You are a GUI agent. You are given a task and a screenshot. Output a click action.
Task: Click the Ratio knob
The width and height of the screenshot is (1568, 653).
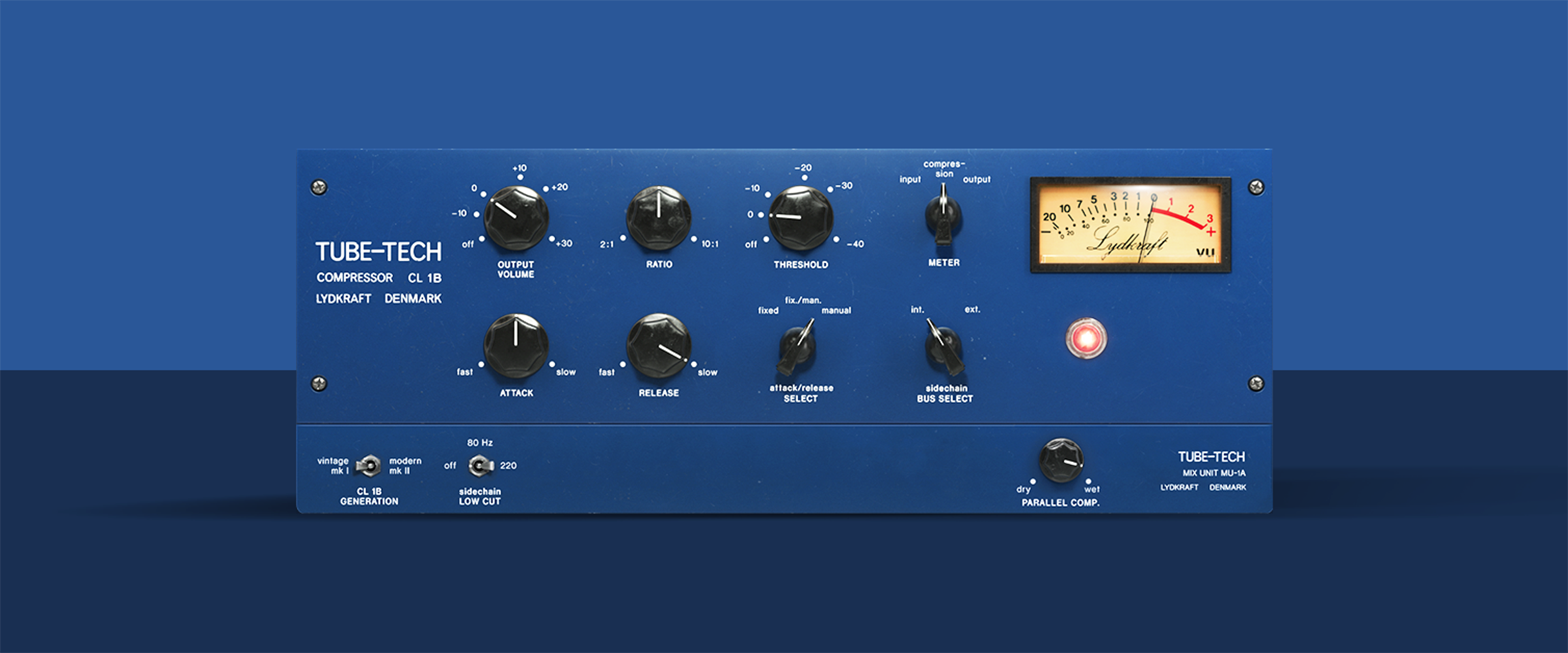tap(659, 218)
